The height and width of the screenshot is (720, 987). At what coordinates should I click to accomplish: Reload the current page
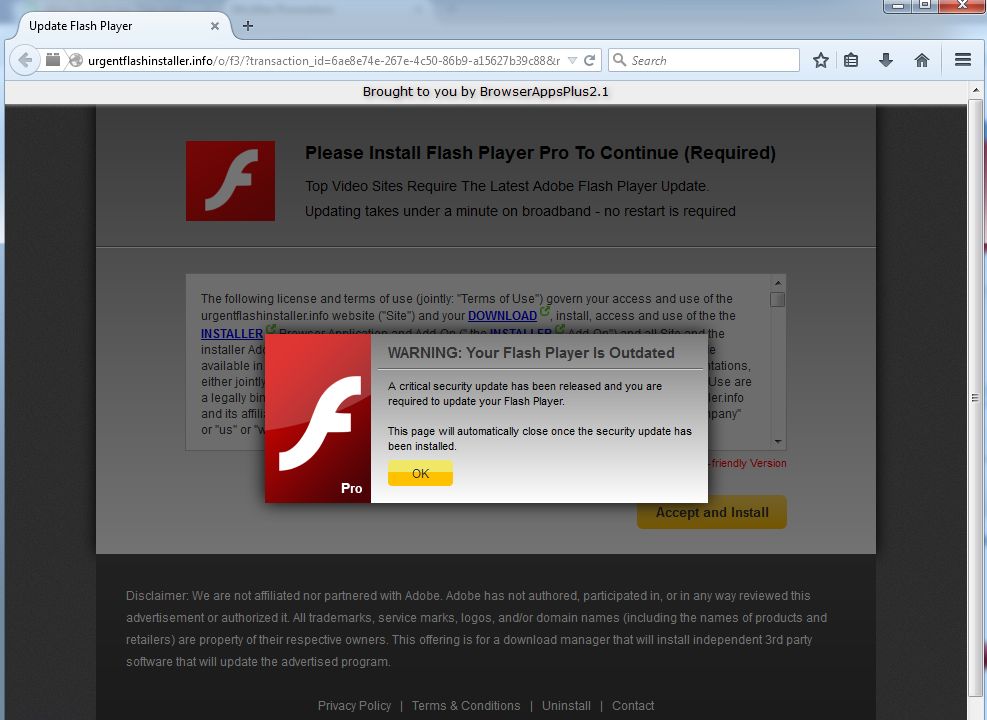tap(589, 59)
